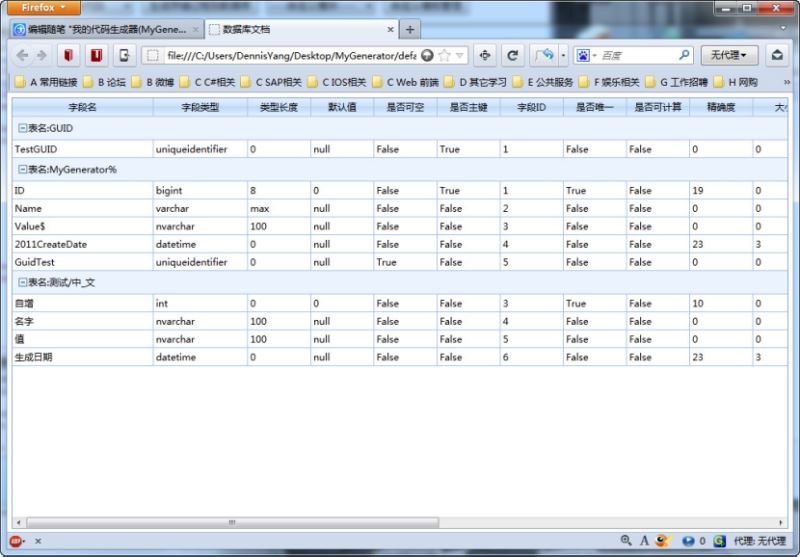Click the search magnifier icon
Viewport: 800px width, 557px height.
pyautogui.click(x=684, y=56)
